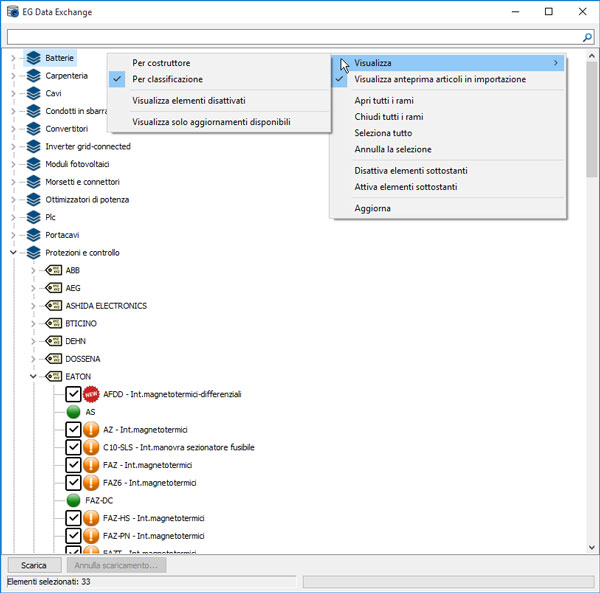Click the Carpenteria layers icon

point(34,76)
